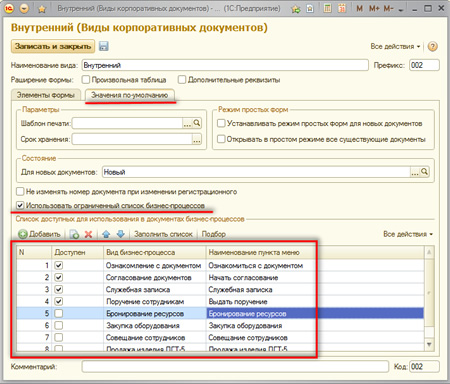Open the main menu dropdown arrow icon

(x=24, y=8)
